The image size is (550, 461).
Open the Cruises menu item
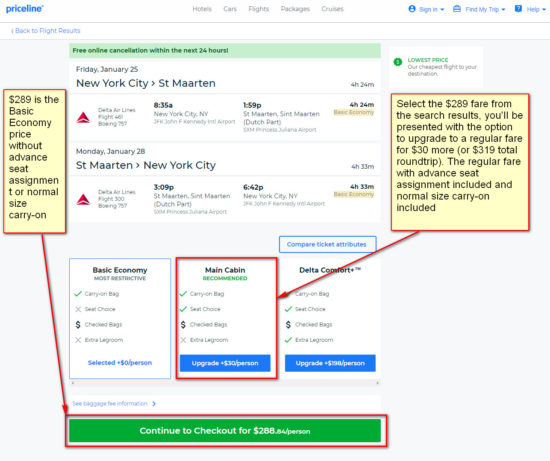[333, 9]
